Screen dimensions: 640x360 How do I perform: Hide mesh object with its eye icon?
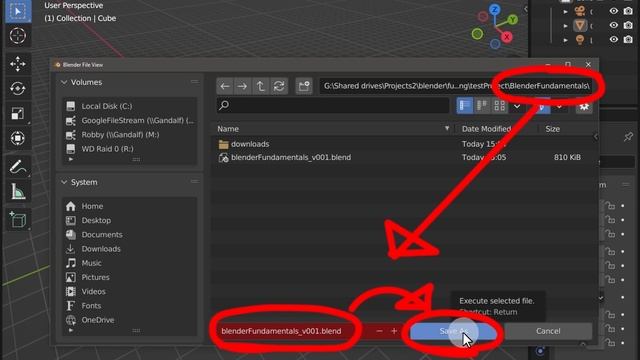[613, 25]
